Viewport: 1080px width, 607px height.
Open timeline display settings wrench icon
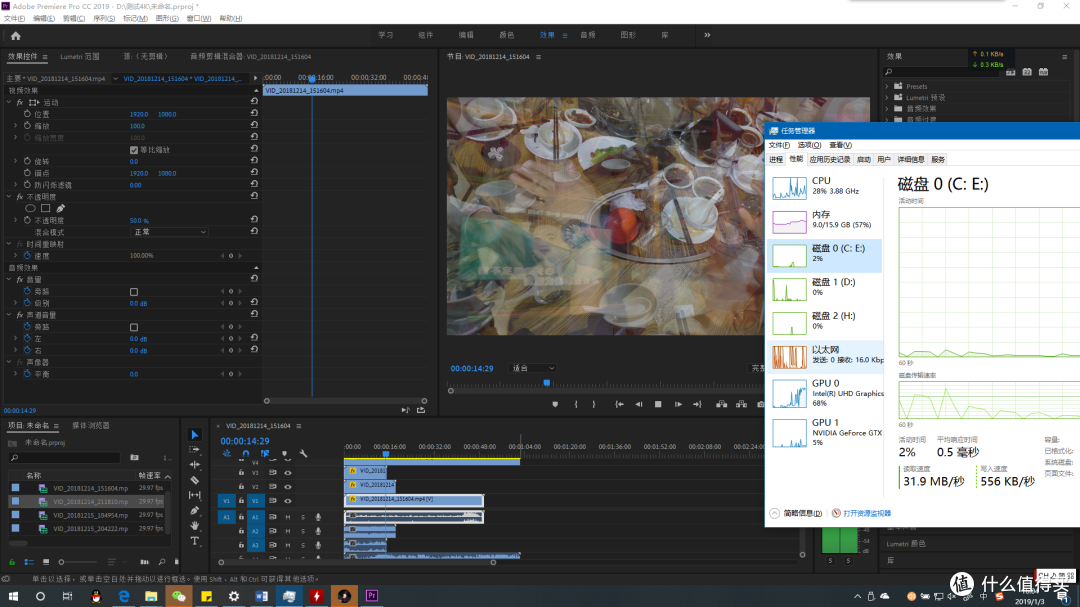[x=303, y=453]
